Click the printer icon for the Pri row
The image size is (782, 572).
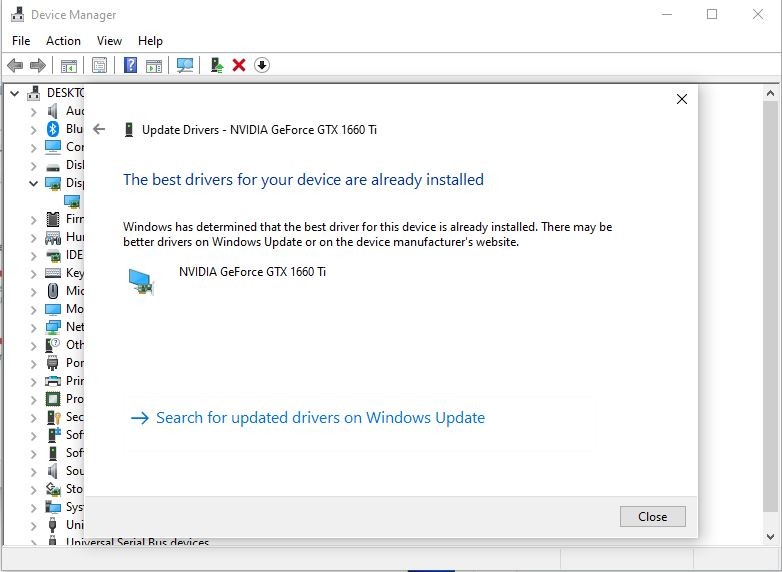pyautogui.click(x=53, y=381)
